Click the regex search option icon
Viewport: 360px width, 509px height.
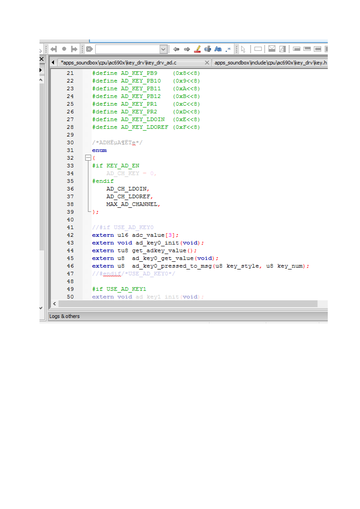point(228,49)
